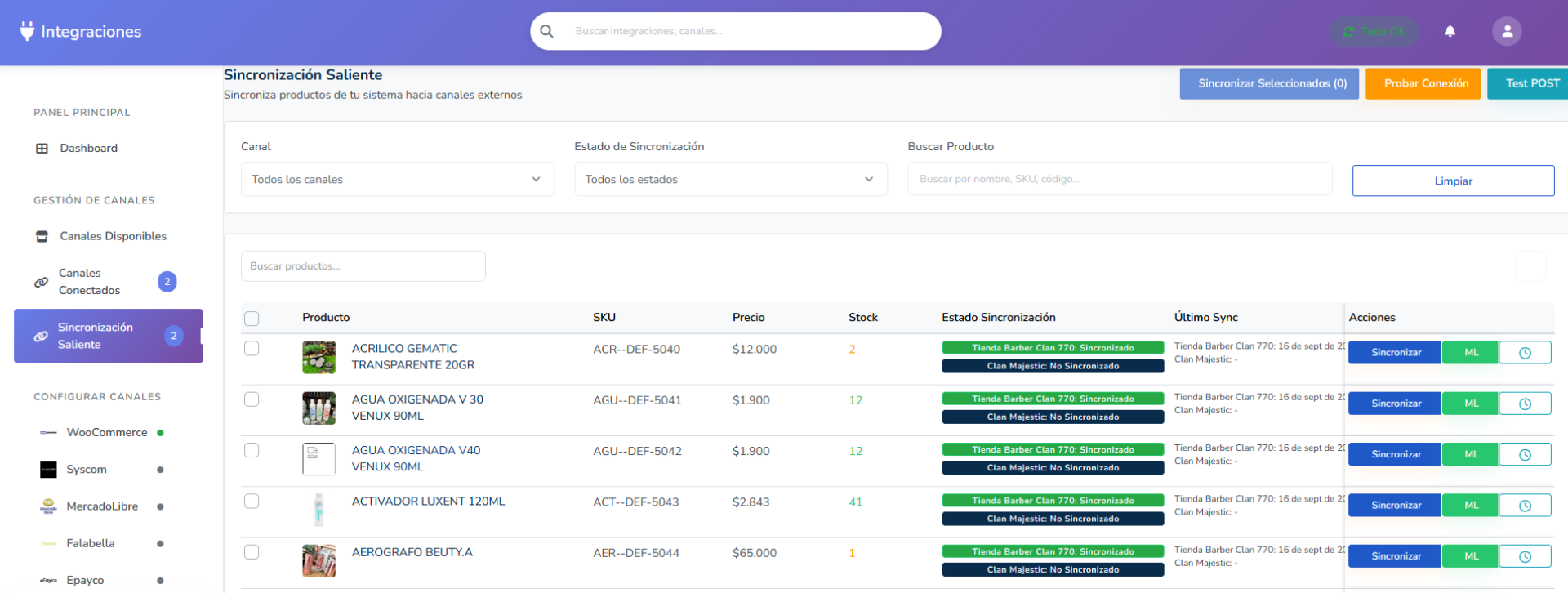Click the ACRILICO GEMATIC product thumbnail
Image resolution: width=1568 pixels, height=593 pixels.
[x=318, y=357]
